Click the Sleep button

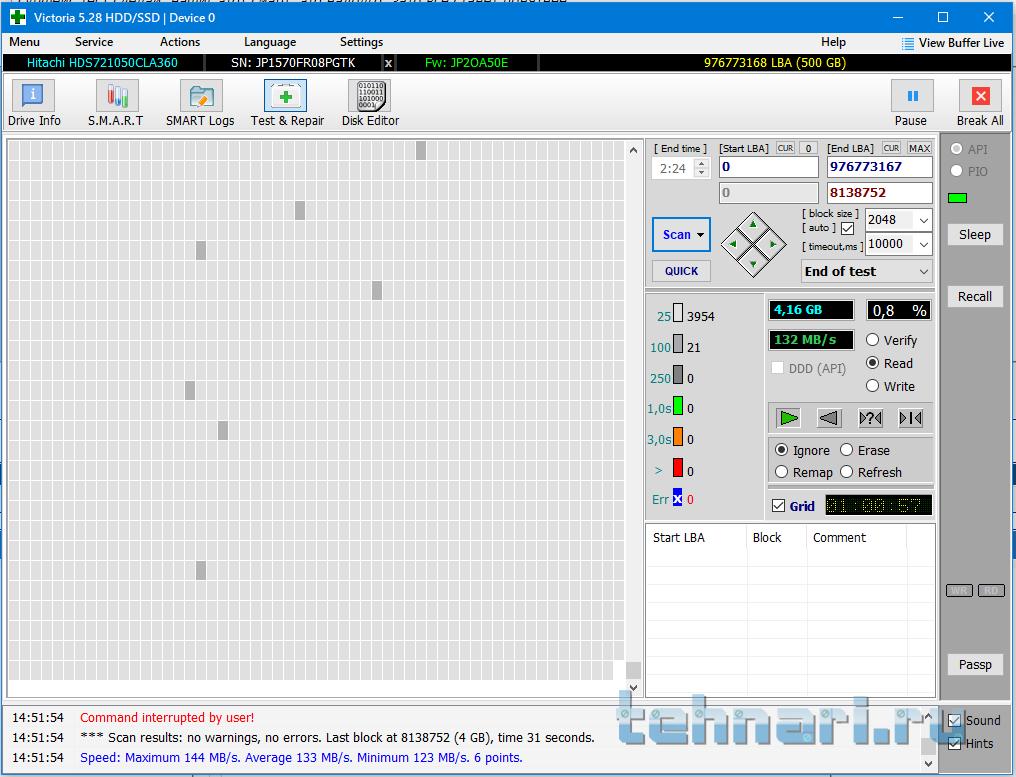tap(975, 235)
